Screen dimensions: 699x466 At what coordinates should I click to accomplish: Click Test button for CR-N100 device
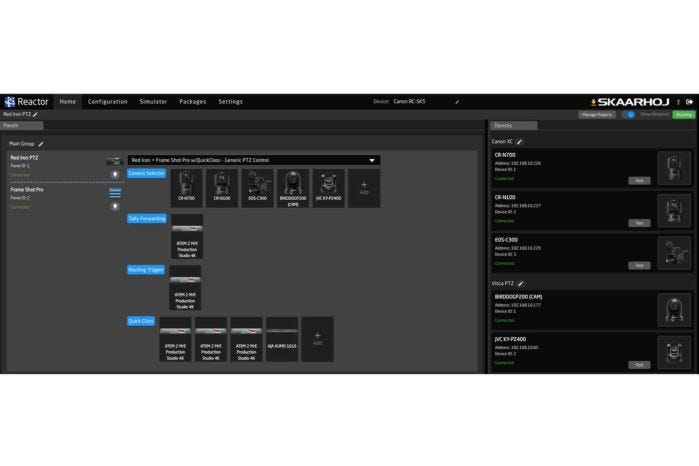(639, 223)
